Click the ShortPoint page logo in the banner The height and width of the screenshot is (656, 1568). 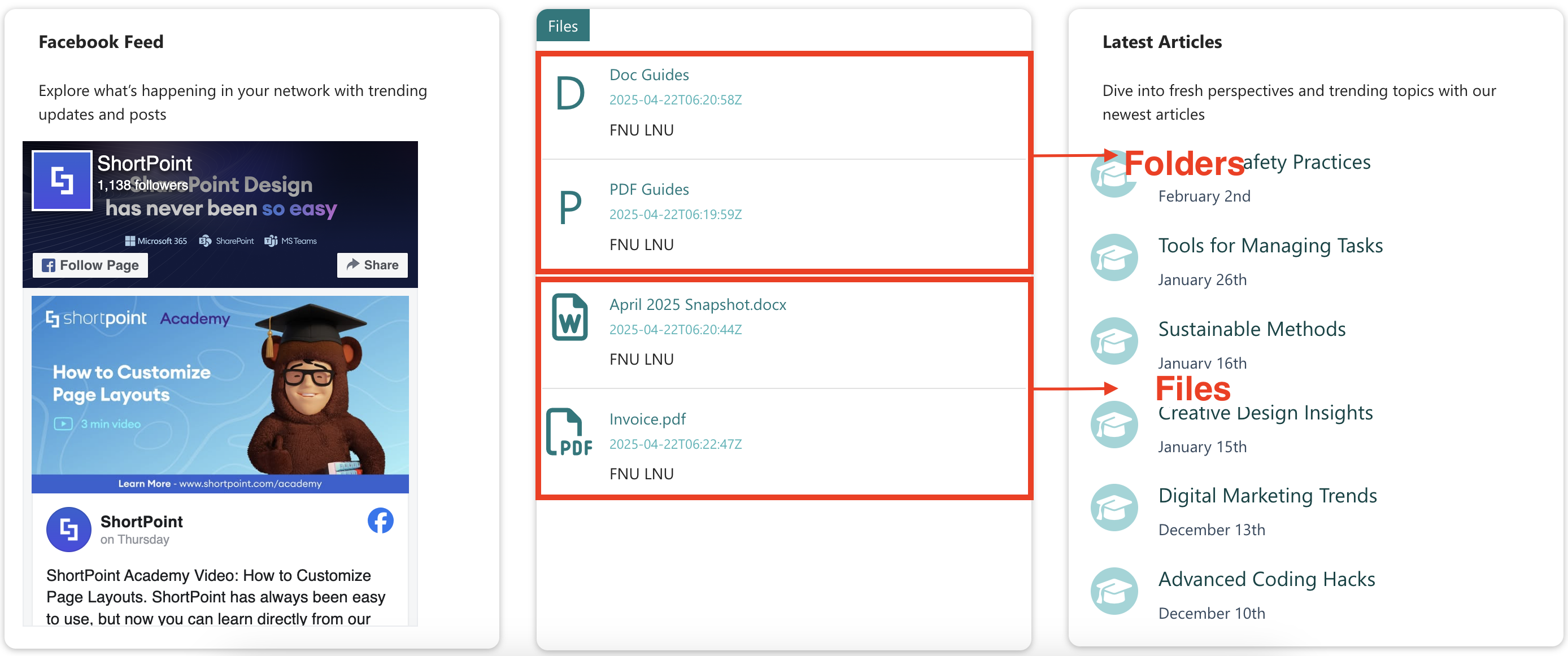click(x=62, y=181)
